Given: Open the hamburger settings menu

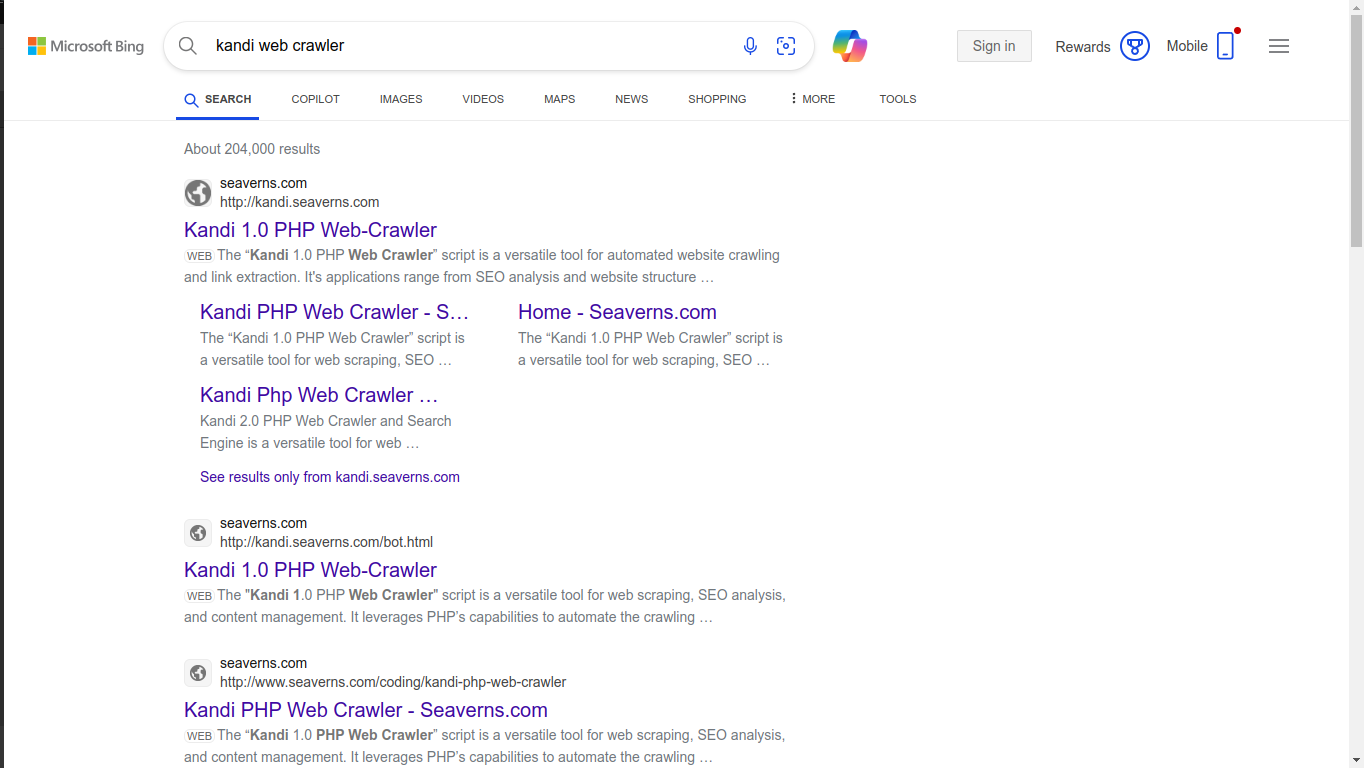Looking at the screenshot, I should [x=1279, y=46].
